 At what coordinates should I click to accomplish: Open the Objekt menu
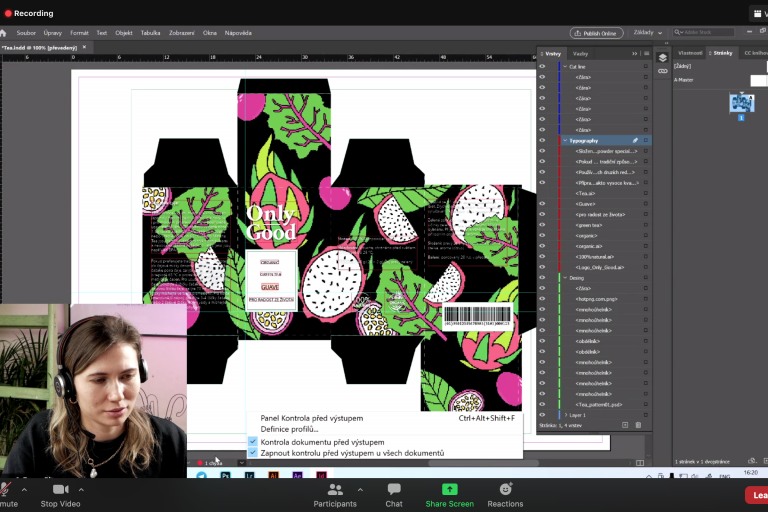(x=124, y=33)
